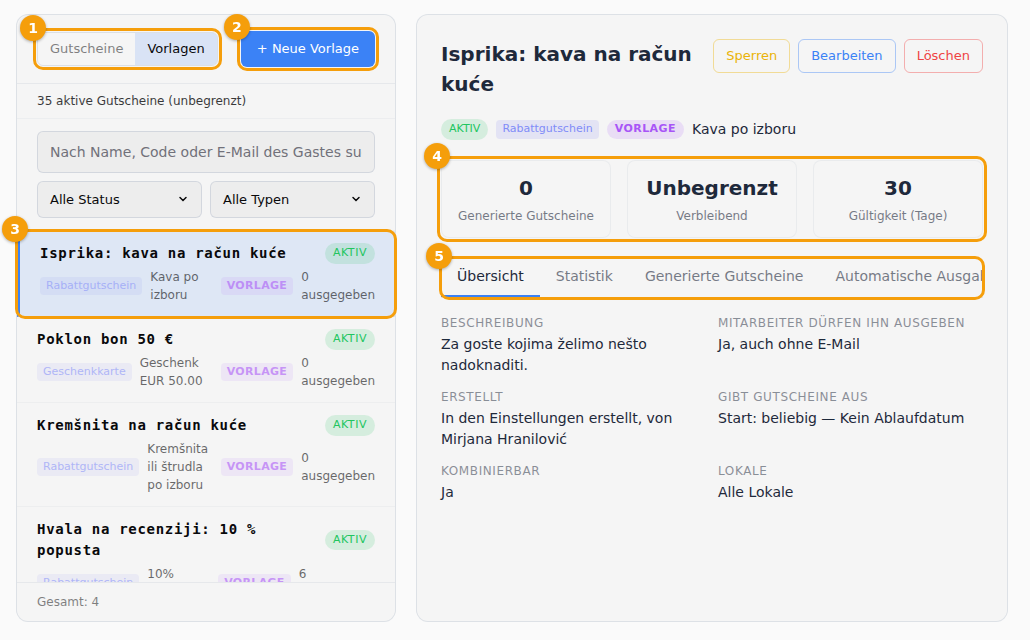Open the Poklon bon 50 € template
This screenshot has height=640, width=1030.
pos(206,359)
